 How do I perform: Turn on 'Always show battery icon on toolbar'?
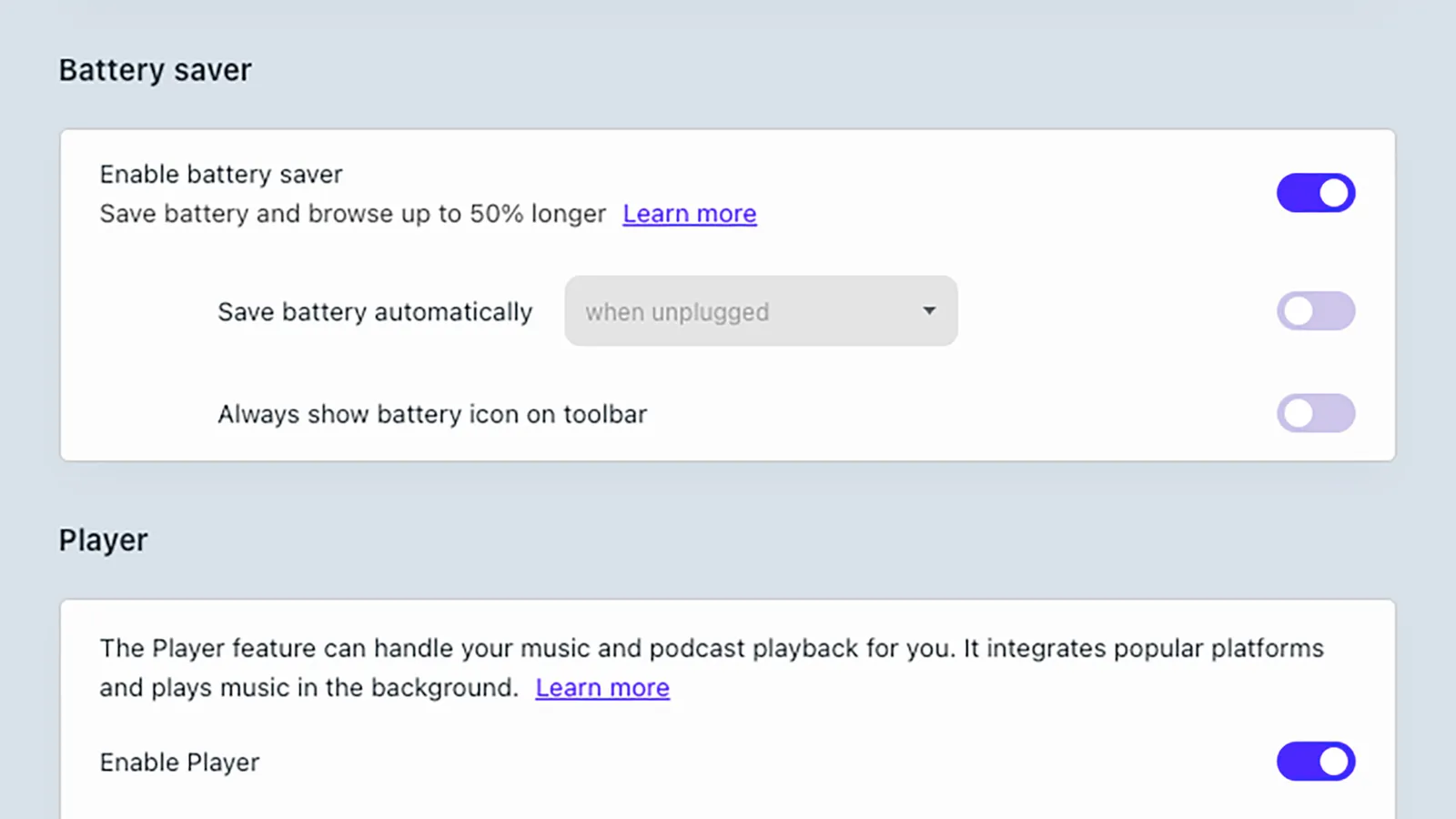1315,413
